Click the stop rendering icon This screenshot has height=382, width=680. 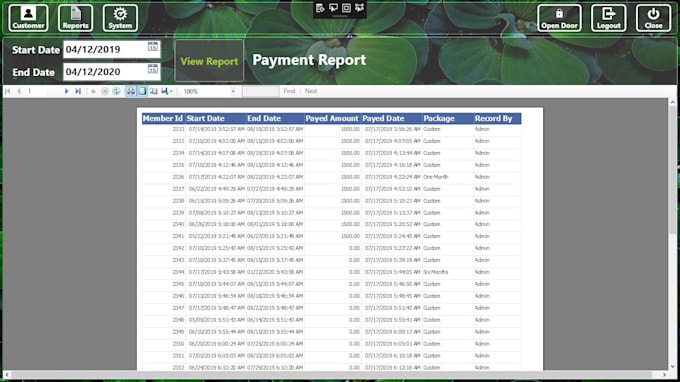[x=105, y=91]
